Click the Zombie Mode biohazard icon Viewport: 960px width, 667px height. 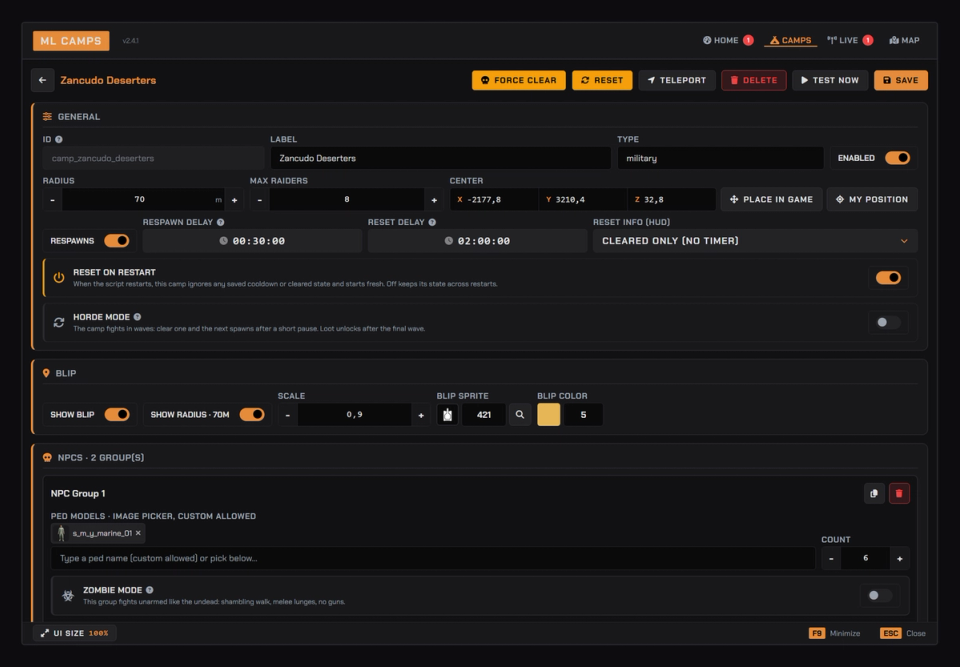point(68,595)
